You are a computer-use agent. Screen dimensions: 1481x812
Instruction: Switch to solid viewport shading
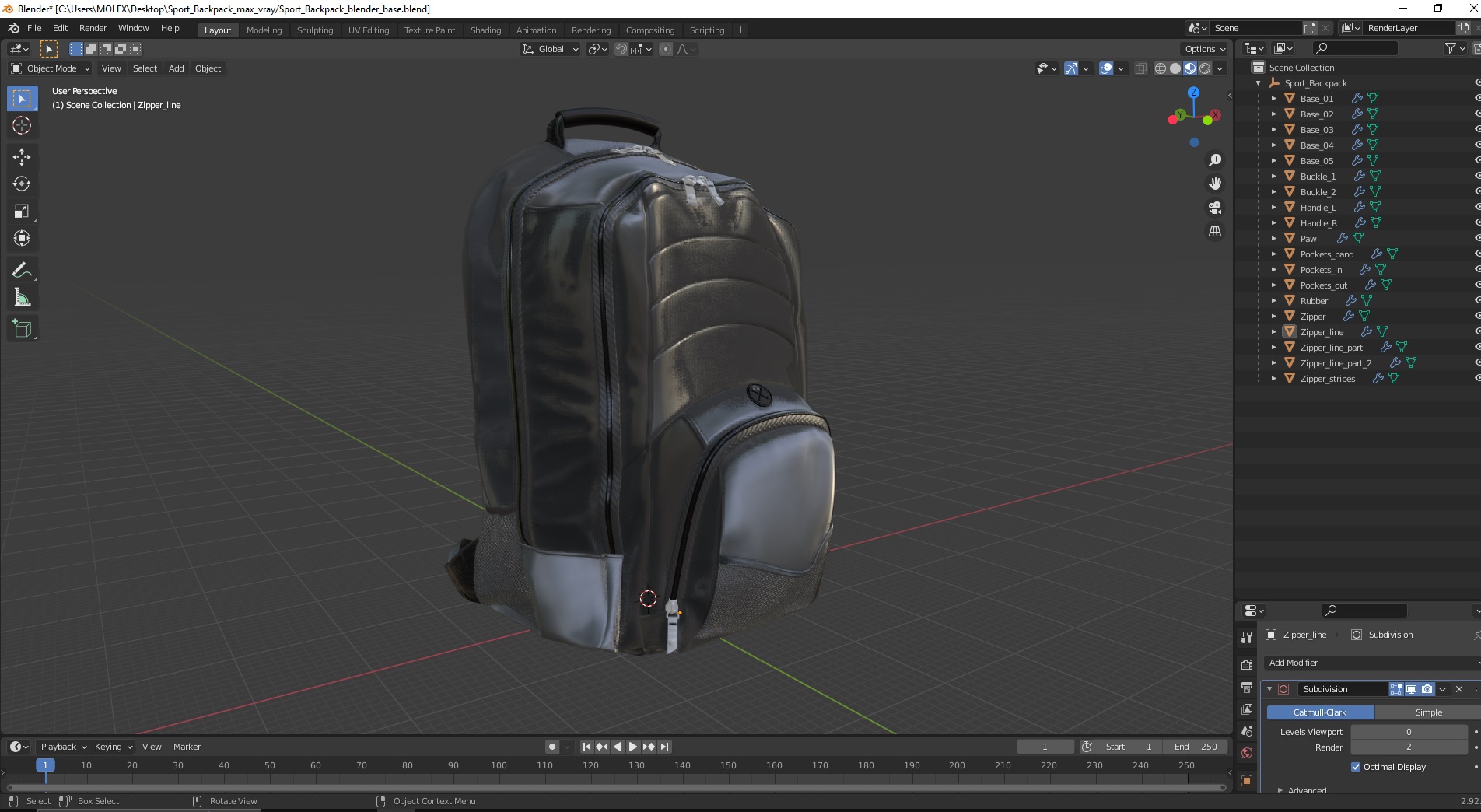tap(1175, 68)
